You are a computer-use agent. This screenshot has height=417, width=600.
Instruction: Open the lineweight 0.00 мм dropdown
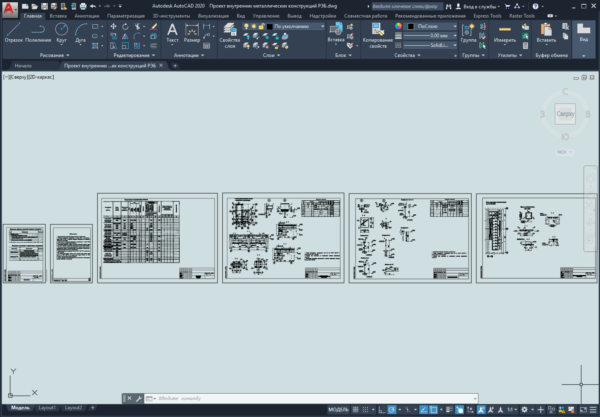pyautogui.click(x=430, y=36)
